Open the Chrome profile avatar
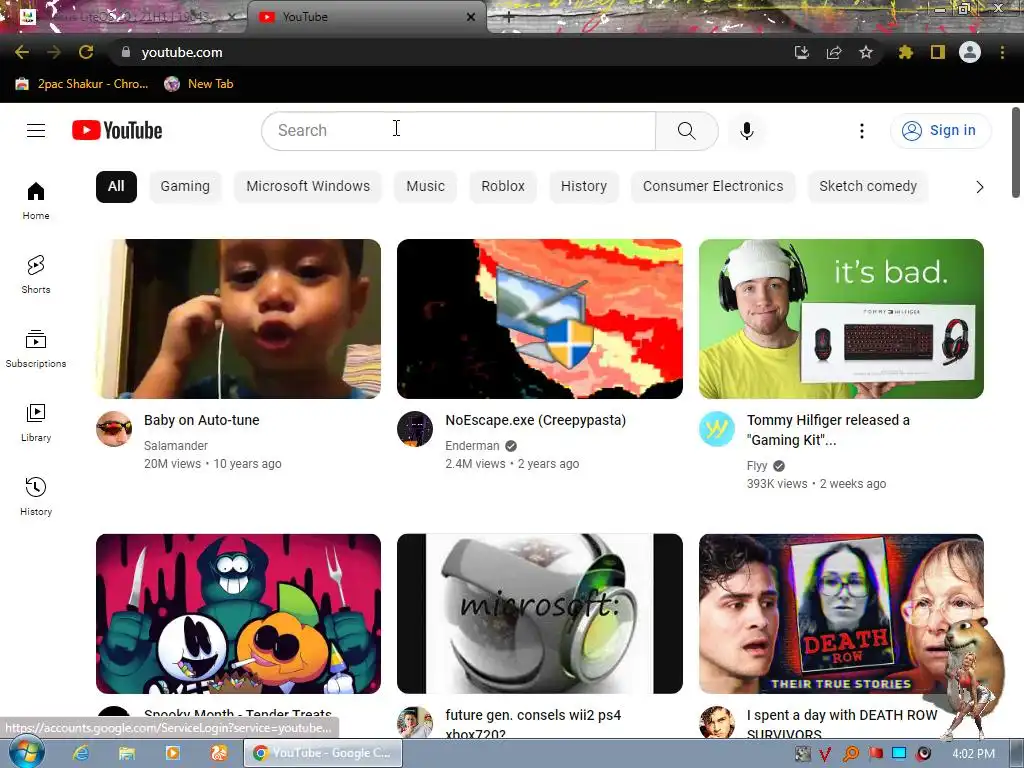 (x=970, y=52)
